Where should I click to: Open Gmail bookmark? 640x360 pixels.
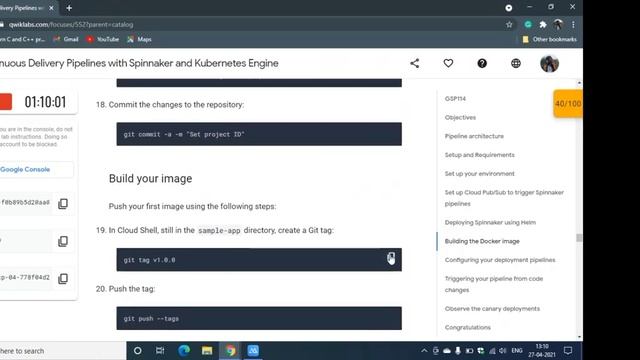click(x=65, y=39)
